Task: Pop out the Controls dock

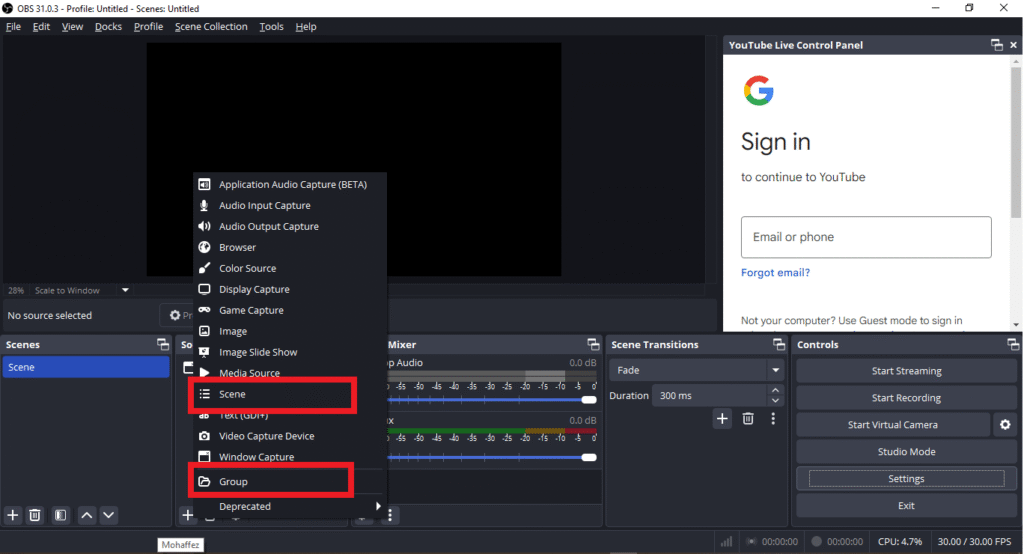Action: [x=1012, y=344]
